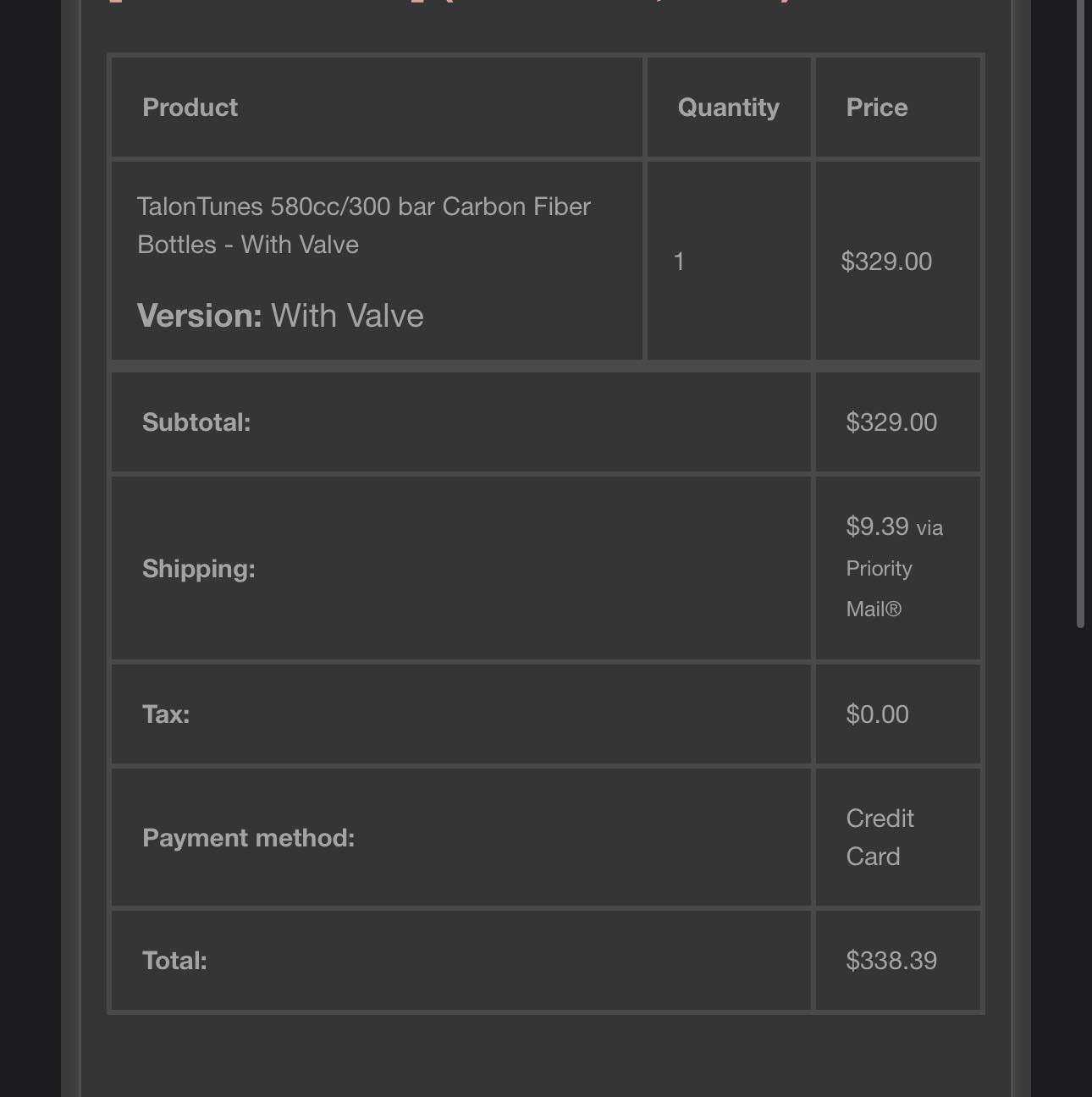Click the Credit Card payment value
1092x1097 pixels.
point(880,837)
